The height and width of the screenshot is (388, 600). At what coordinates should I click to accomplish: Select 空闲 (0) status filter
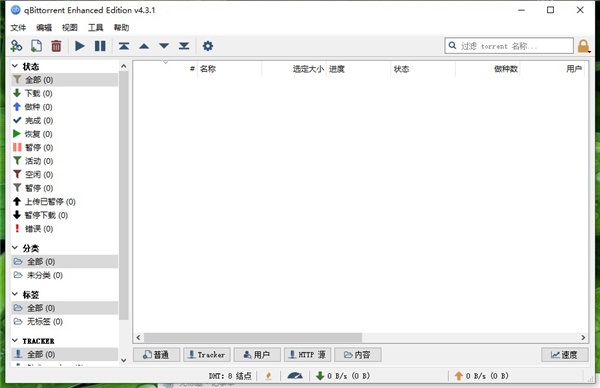(x=64, y=174)
